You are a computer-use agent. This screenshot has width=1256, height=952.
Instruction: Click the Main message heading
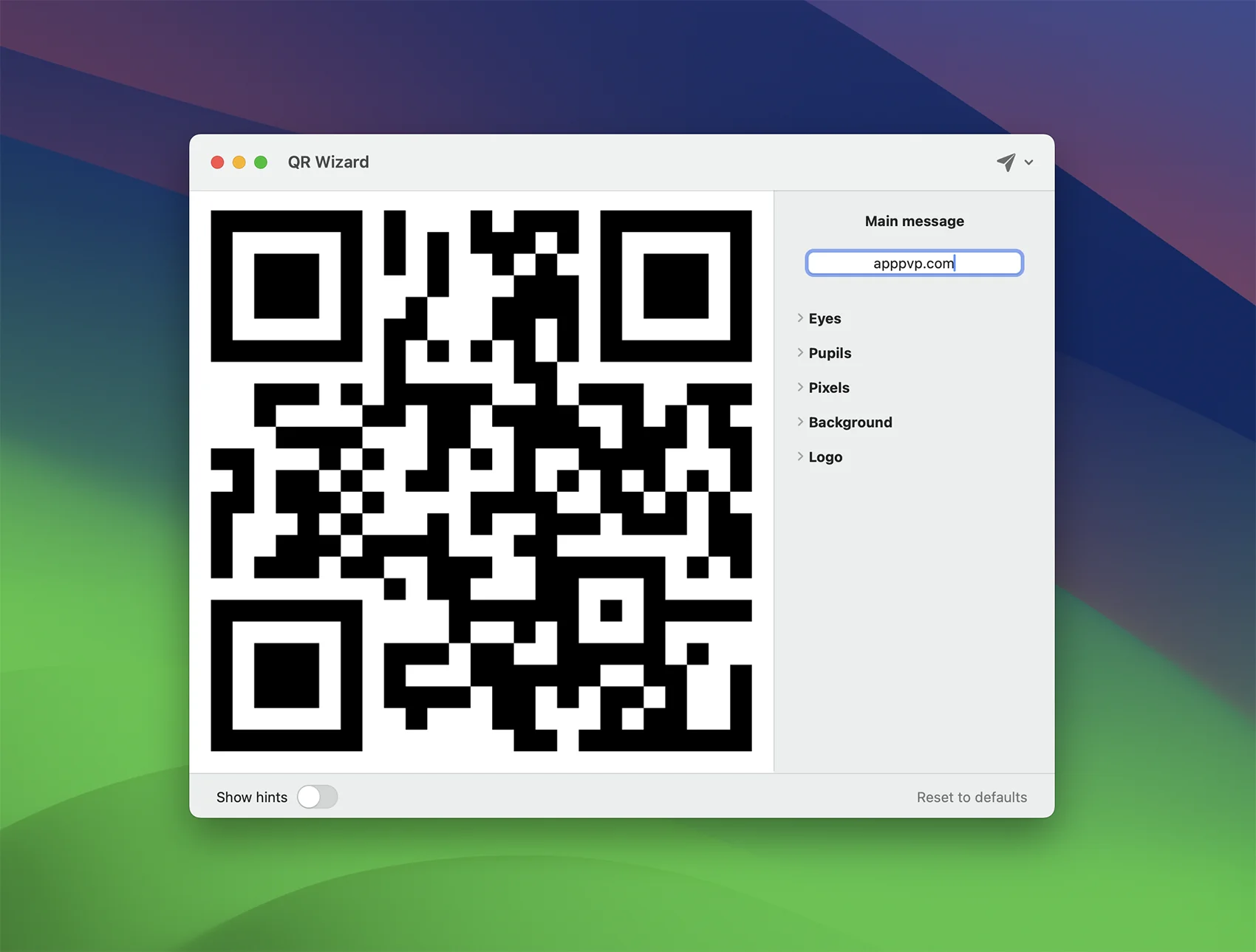(915, 221)
